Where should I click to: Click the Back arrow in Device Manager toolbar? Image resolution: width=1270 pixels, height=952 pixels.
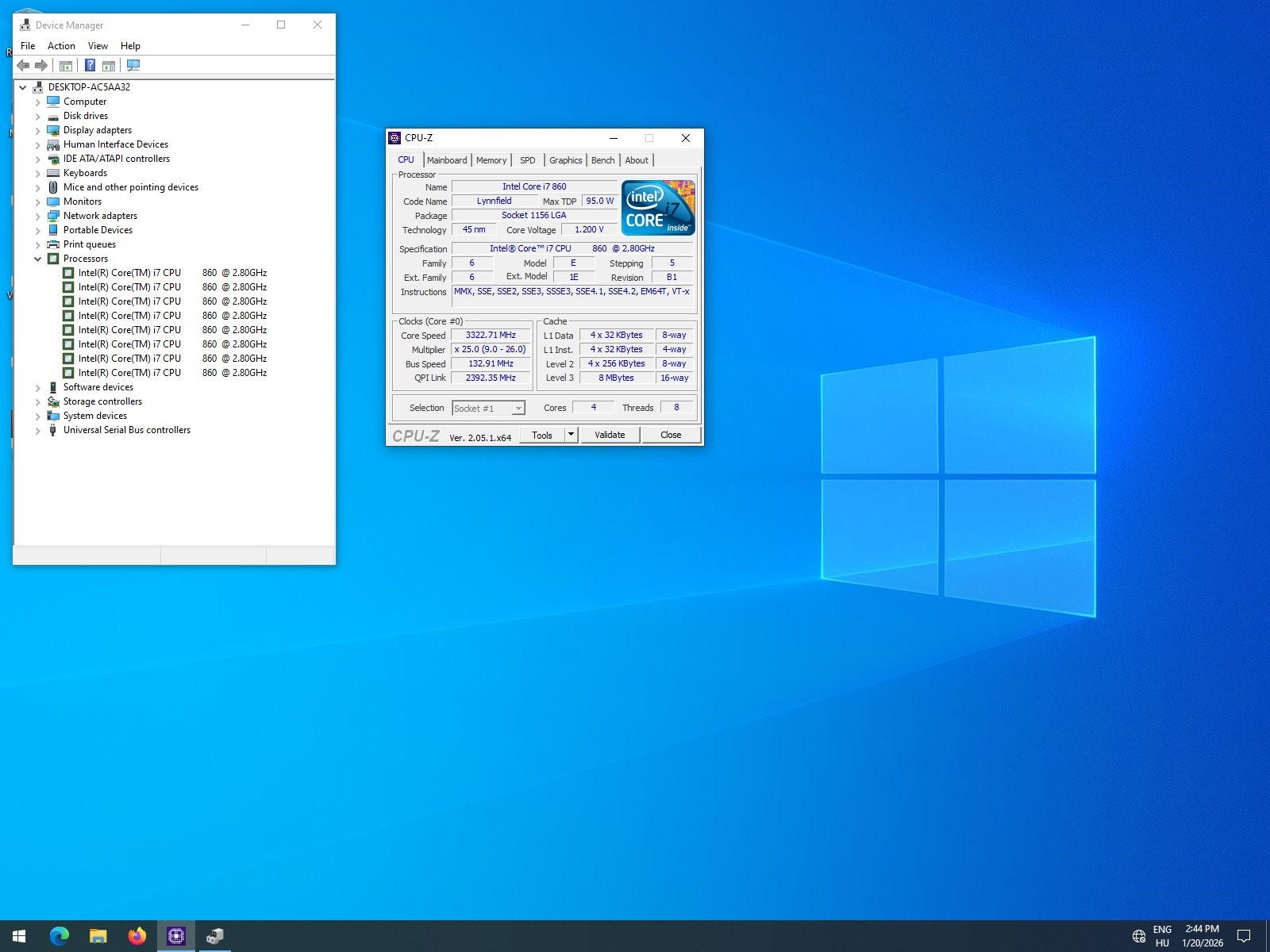[24, 65]
